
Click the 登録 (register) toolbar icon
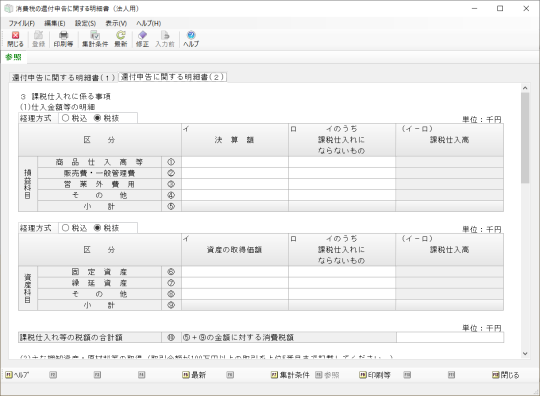pos(39,39)
